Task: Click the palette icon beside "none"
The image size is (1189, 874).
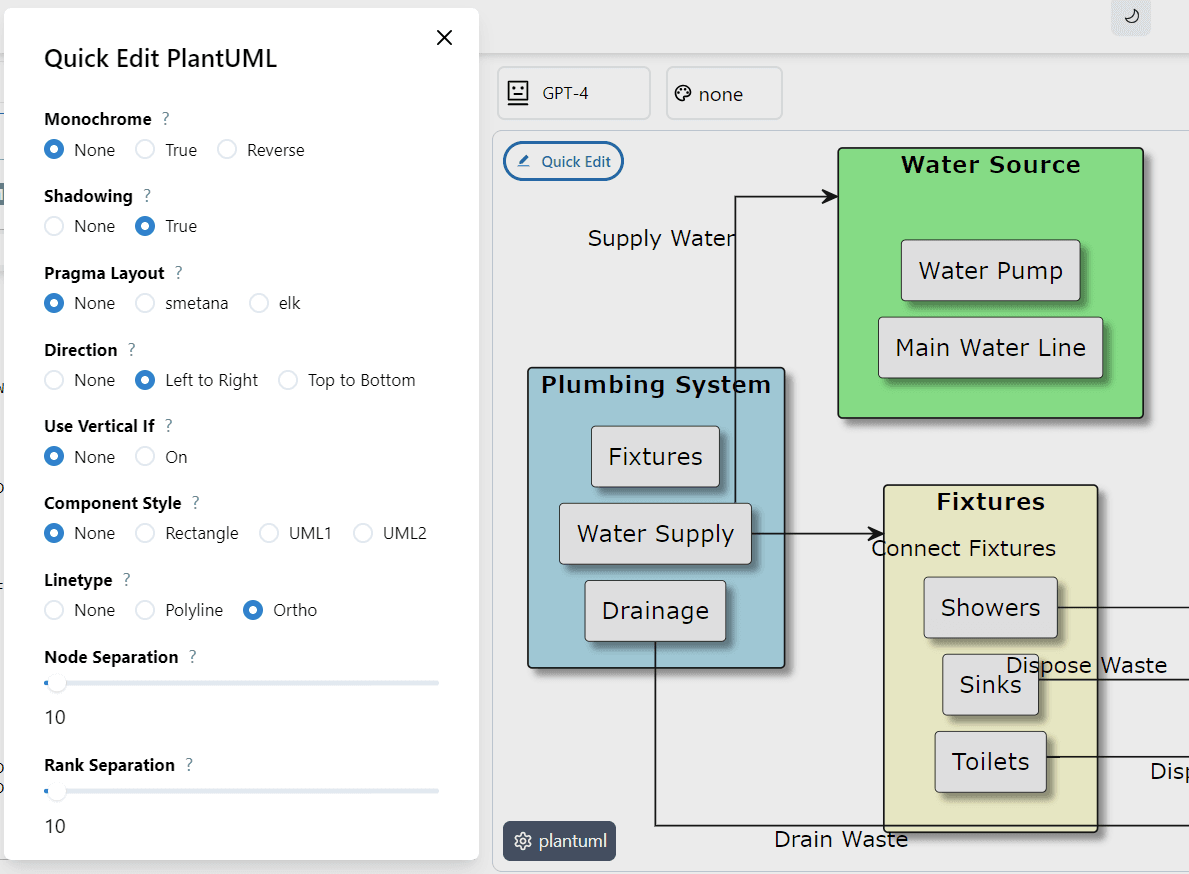Action: click(x=683, y=93)
